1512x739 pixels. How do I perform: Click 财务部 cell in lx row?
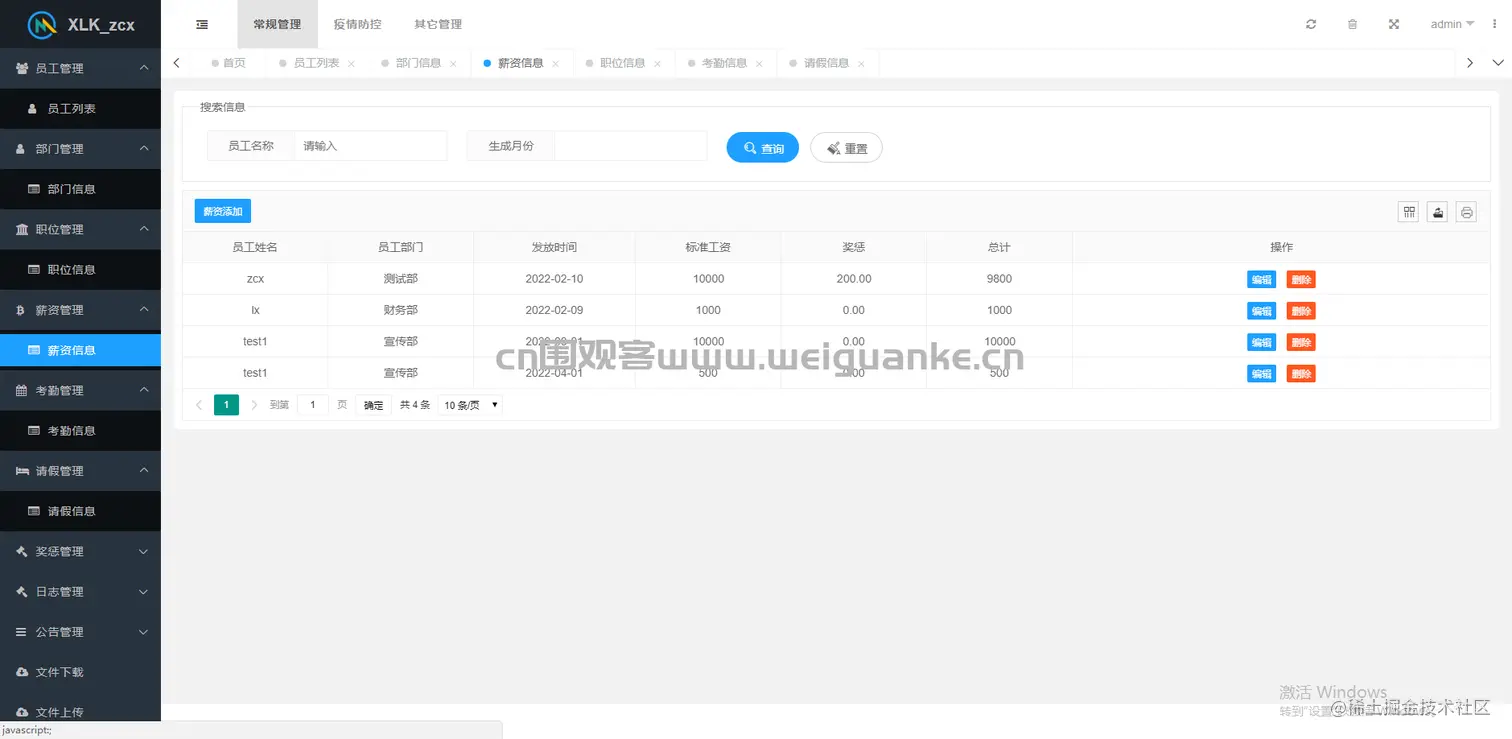click(400, 310)
